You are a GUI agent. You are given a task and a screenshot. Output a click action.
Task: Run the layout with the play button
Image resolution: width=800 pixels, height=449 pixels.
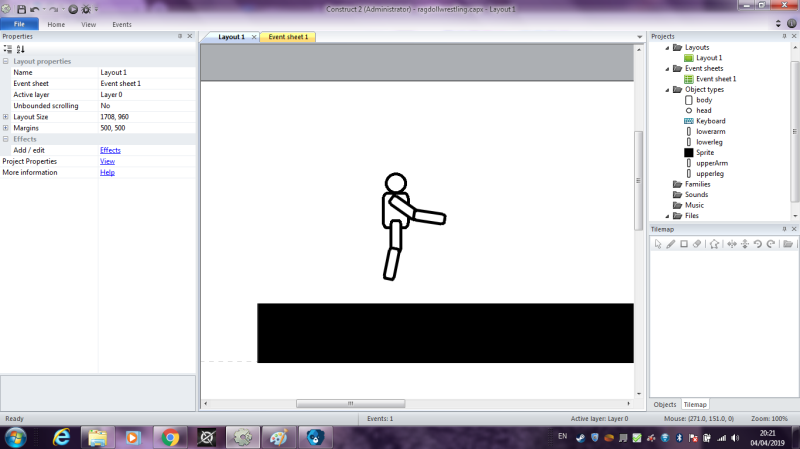(73, 9)
